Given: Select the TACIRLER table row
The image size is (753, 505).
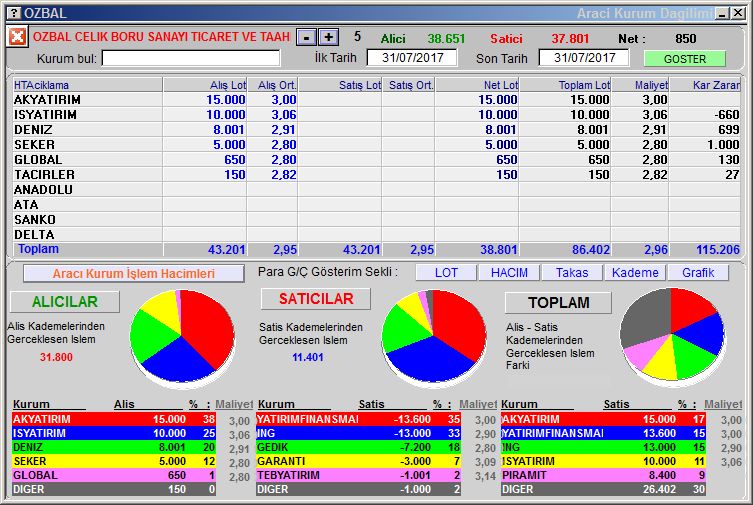Looking at the screenshot, I should pos(376,174).
